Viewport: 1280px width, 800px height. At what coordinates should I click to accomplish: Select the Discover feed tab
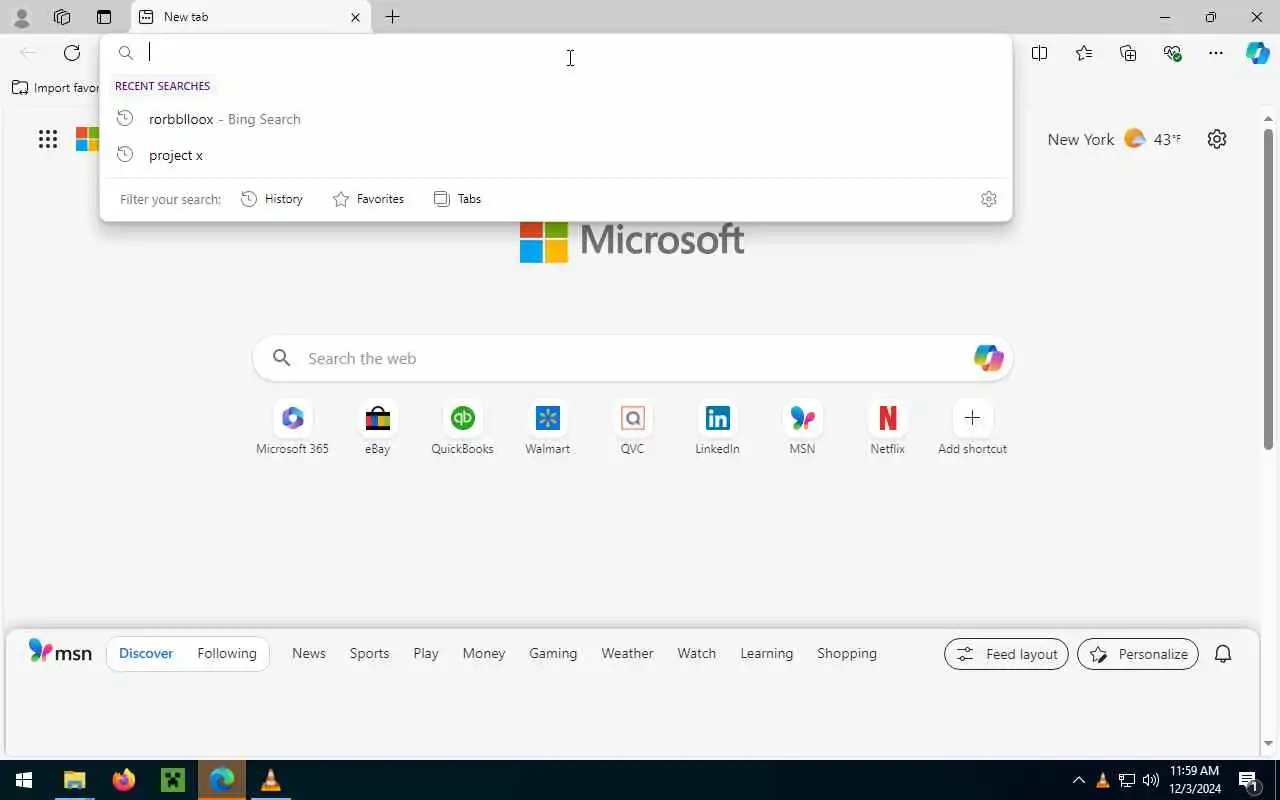click(146, 653)
